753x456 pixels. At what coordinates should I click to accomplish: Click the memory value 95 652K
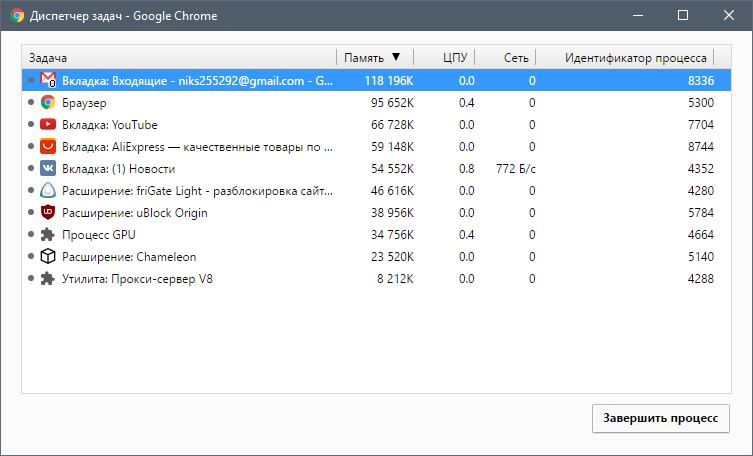392,103
